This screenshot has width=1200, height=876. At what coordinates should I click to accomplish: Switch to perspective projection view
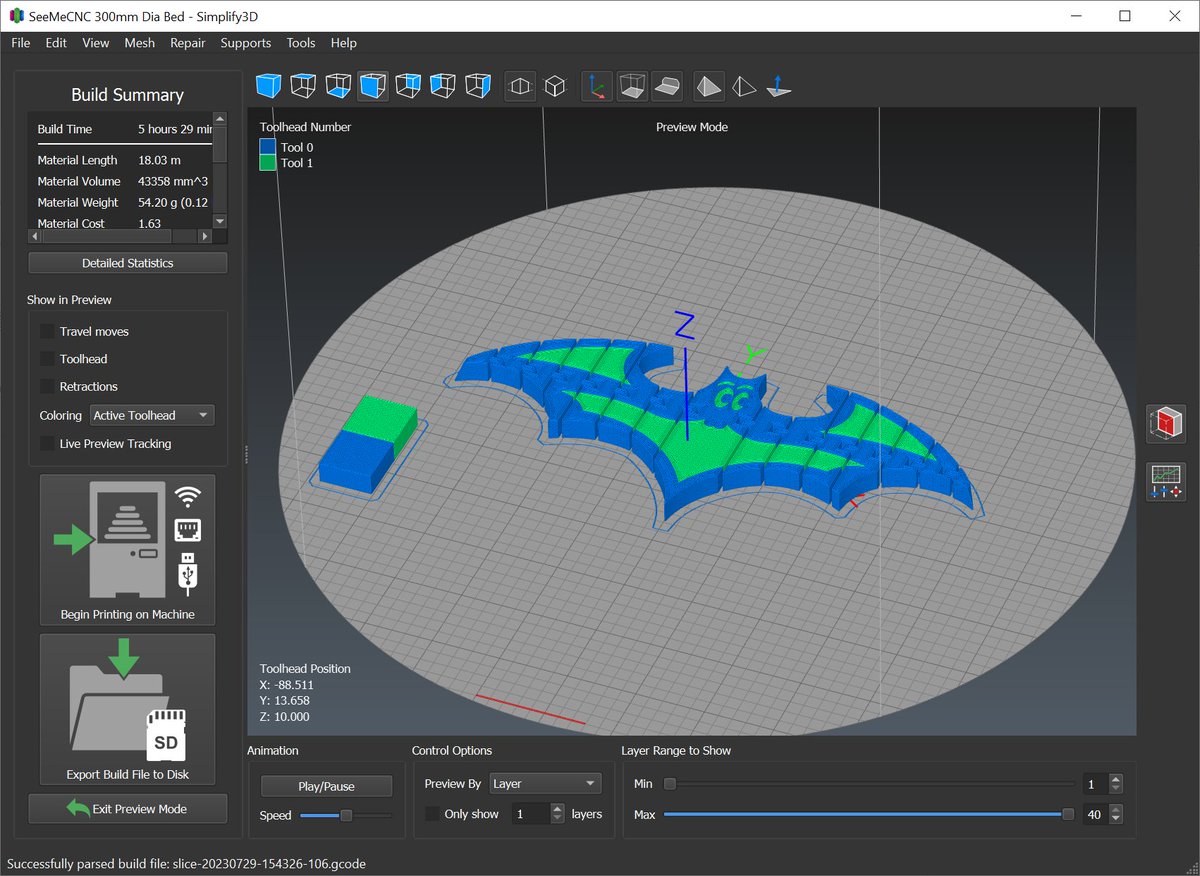coord(520,86)
